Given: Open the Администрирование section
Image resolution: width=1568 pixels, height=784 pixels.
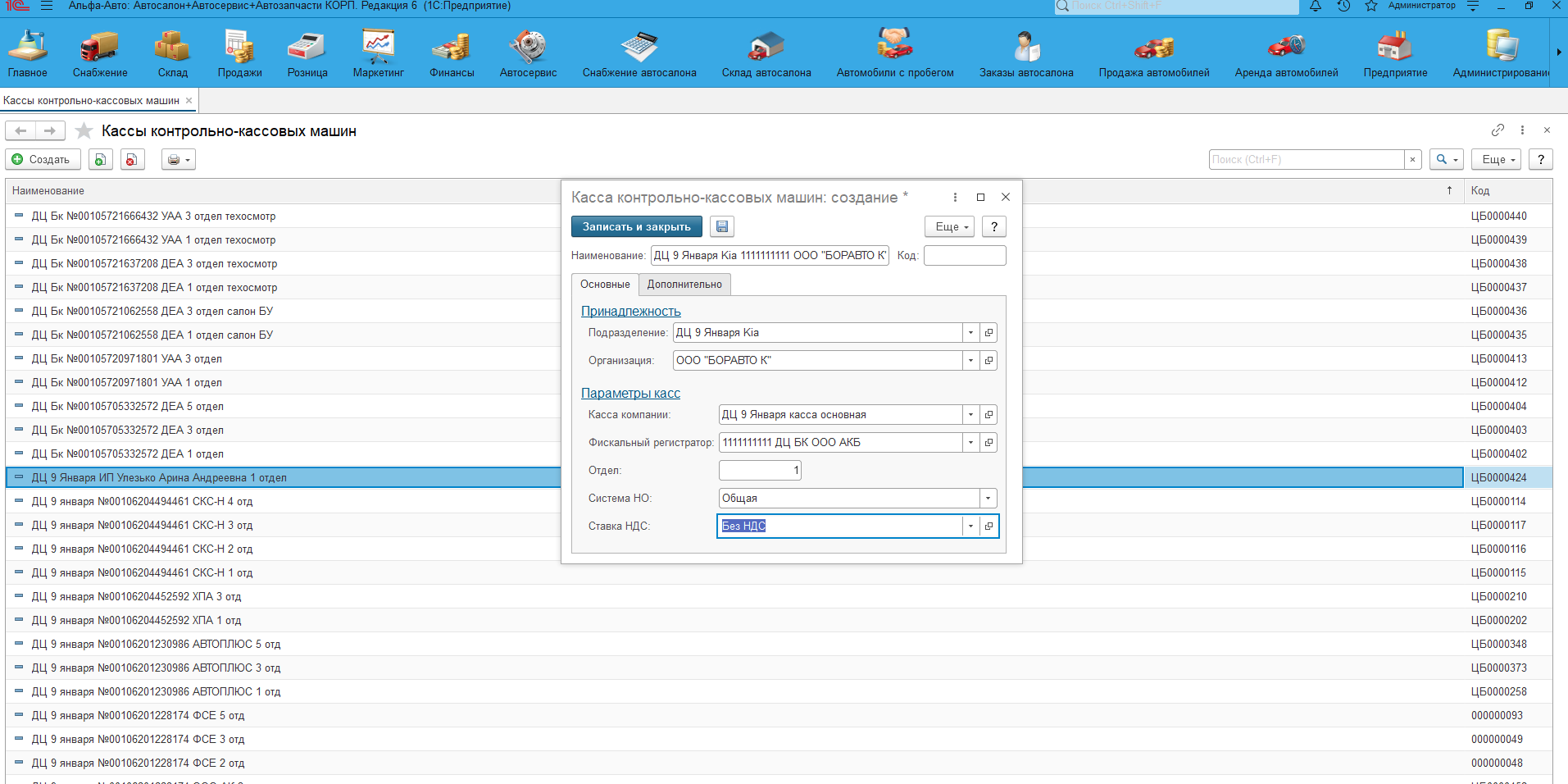Looking at the screenshot, I should point(1502,54).
